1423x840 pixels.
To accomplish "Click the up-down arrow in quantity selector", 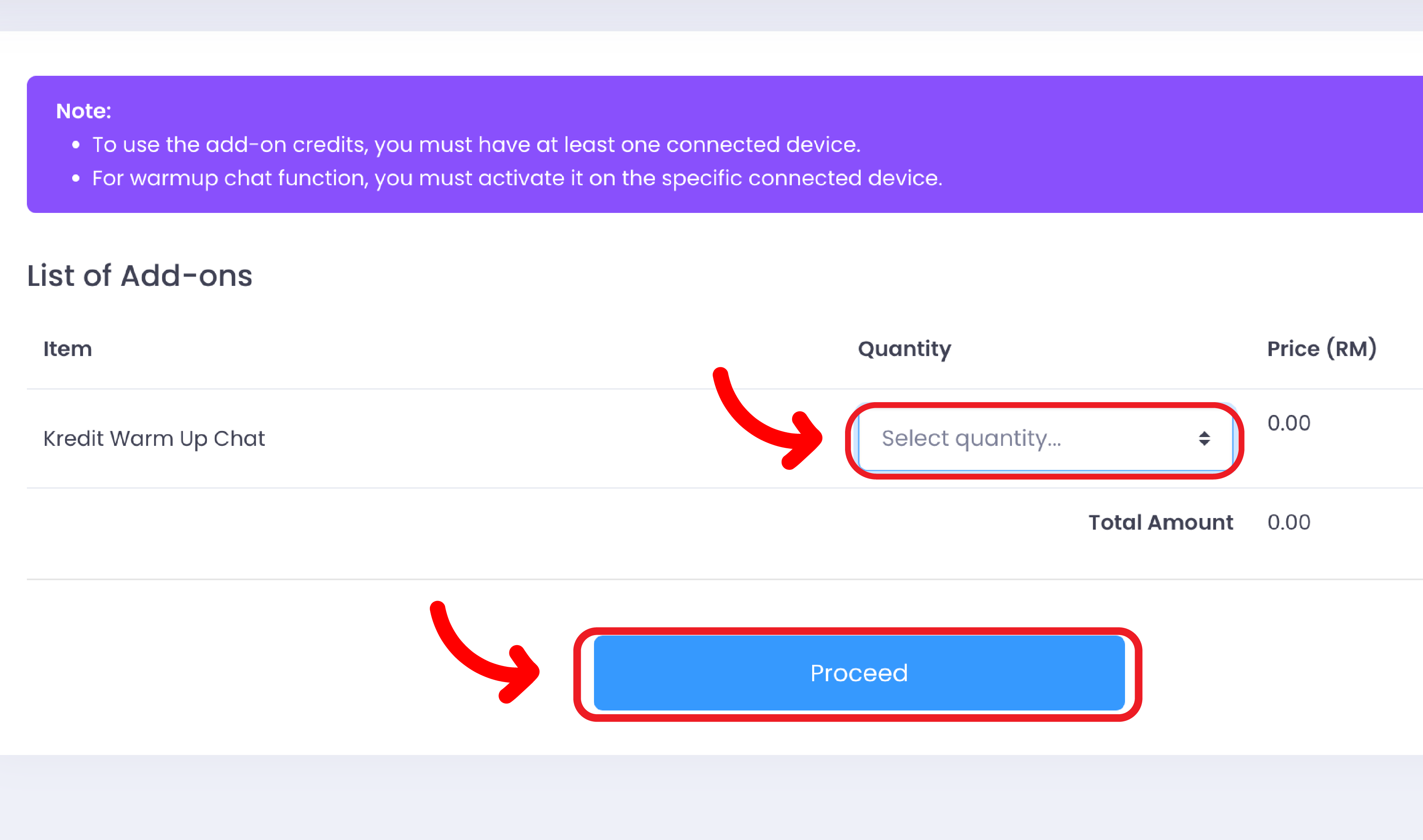I will [1204, 439].
